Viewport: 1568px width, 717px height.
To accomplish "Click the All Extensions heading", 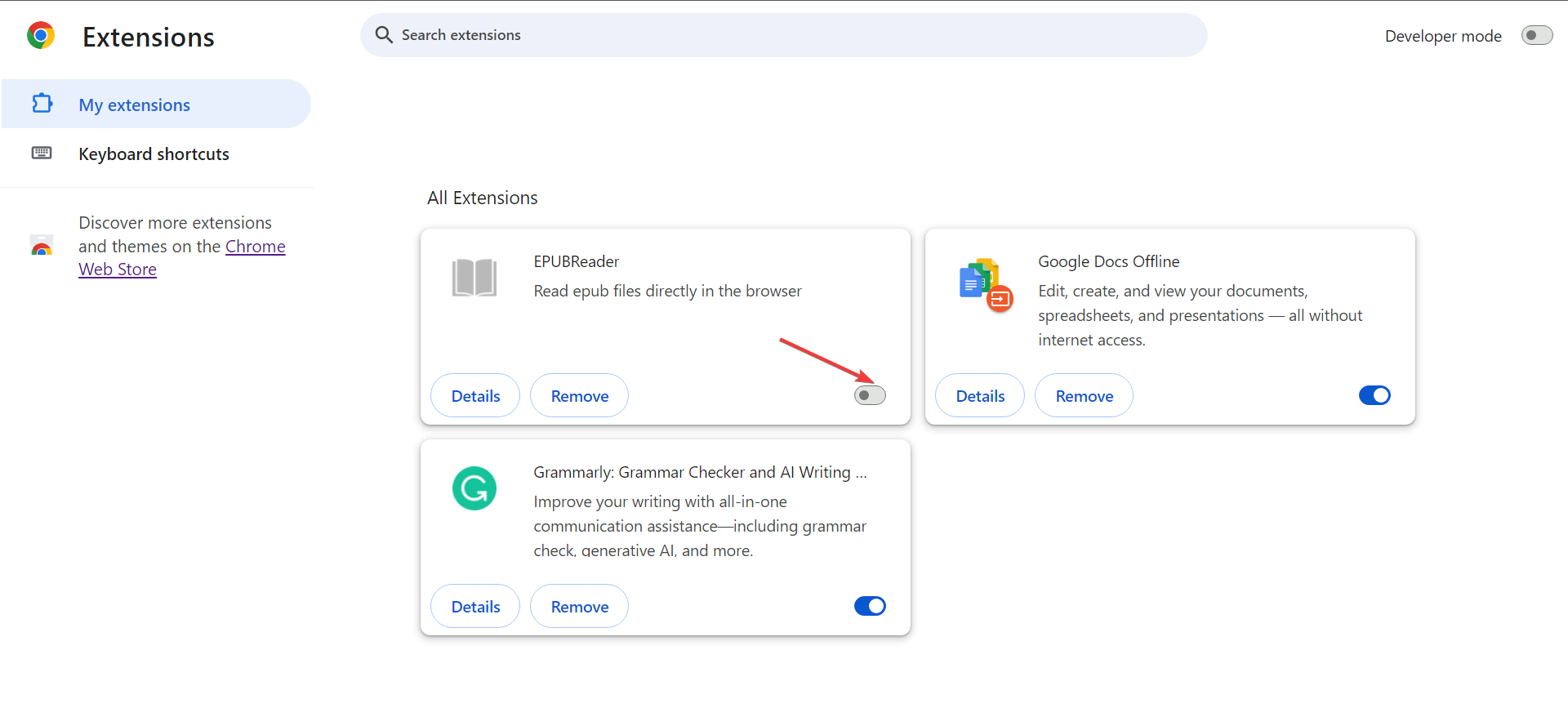I will (x=483, y=198).
